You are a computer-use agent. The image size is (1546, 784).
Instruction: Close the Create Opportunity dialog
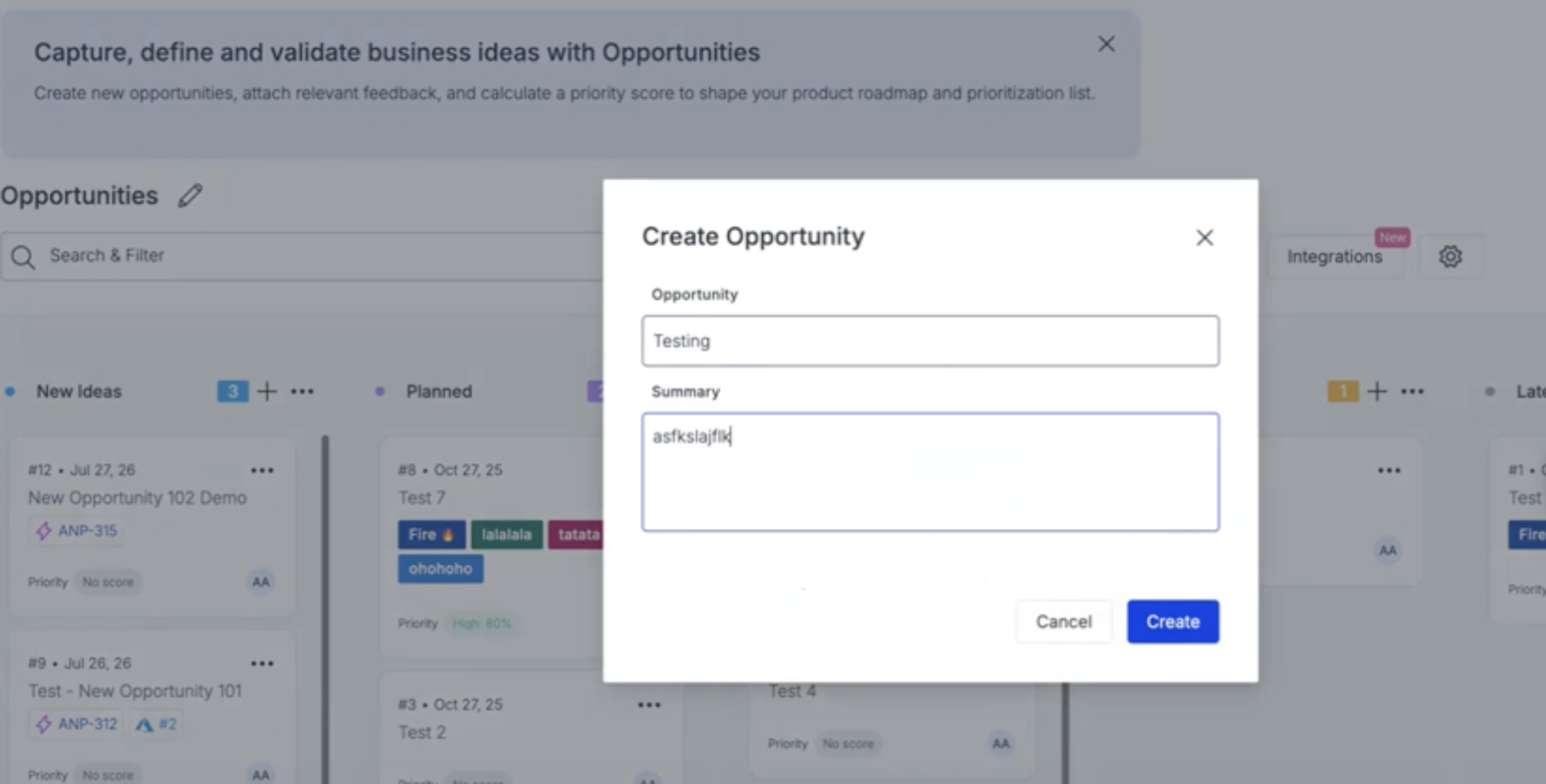1204,237
